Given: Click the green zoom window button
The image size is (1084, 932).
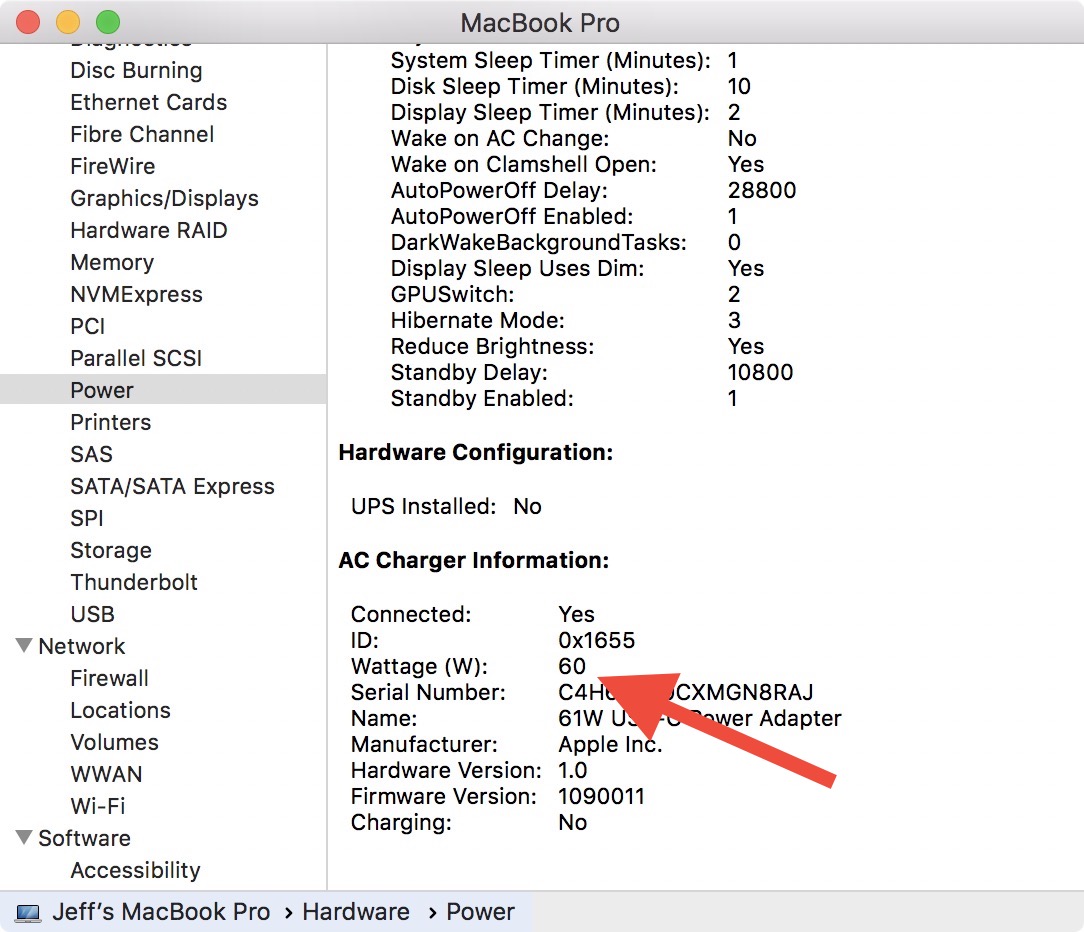Looking at the screenshot, I should 107,22.
